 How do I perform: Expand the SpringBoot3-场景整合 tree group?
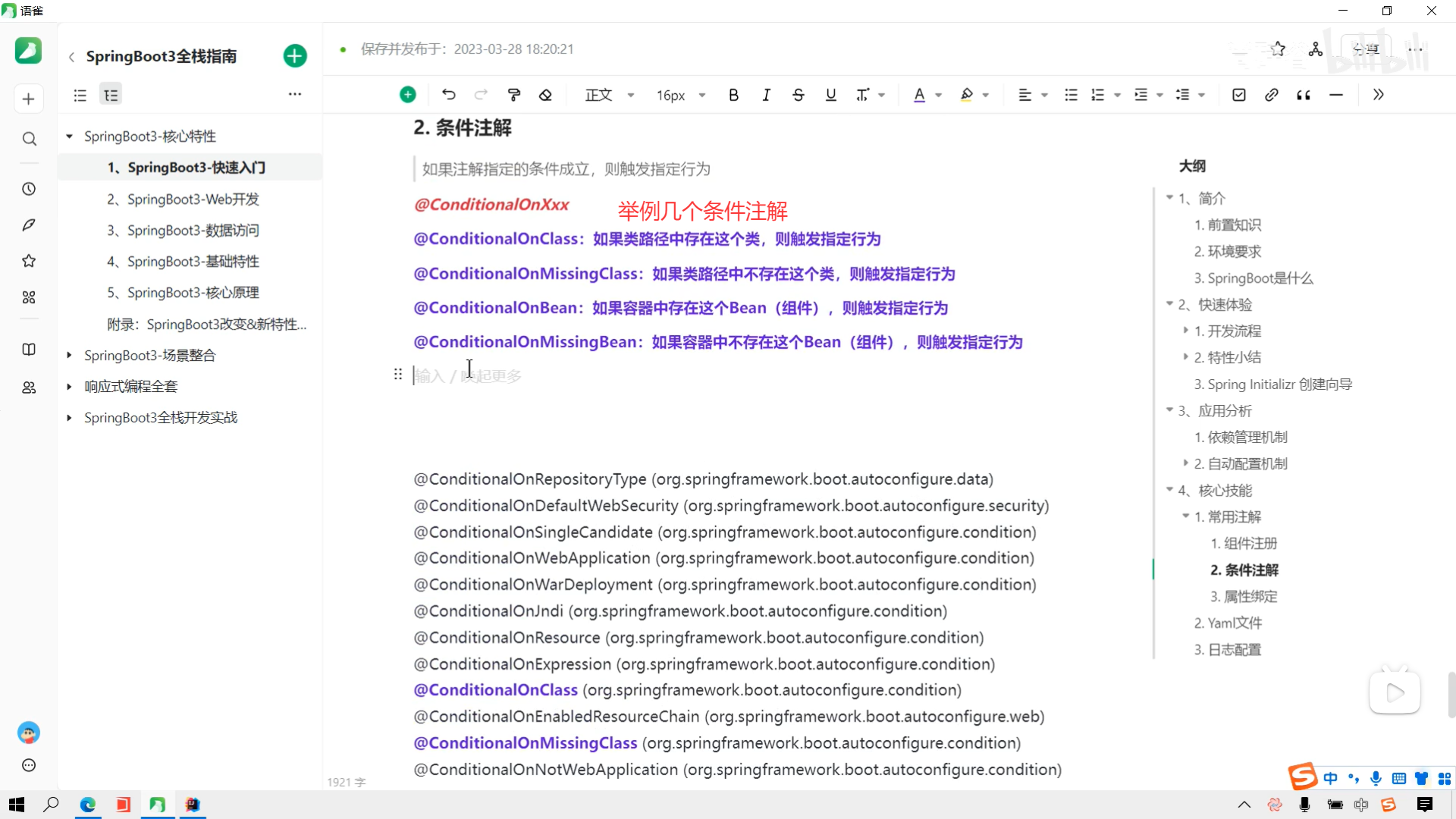point(69,356)
